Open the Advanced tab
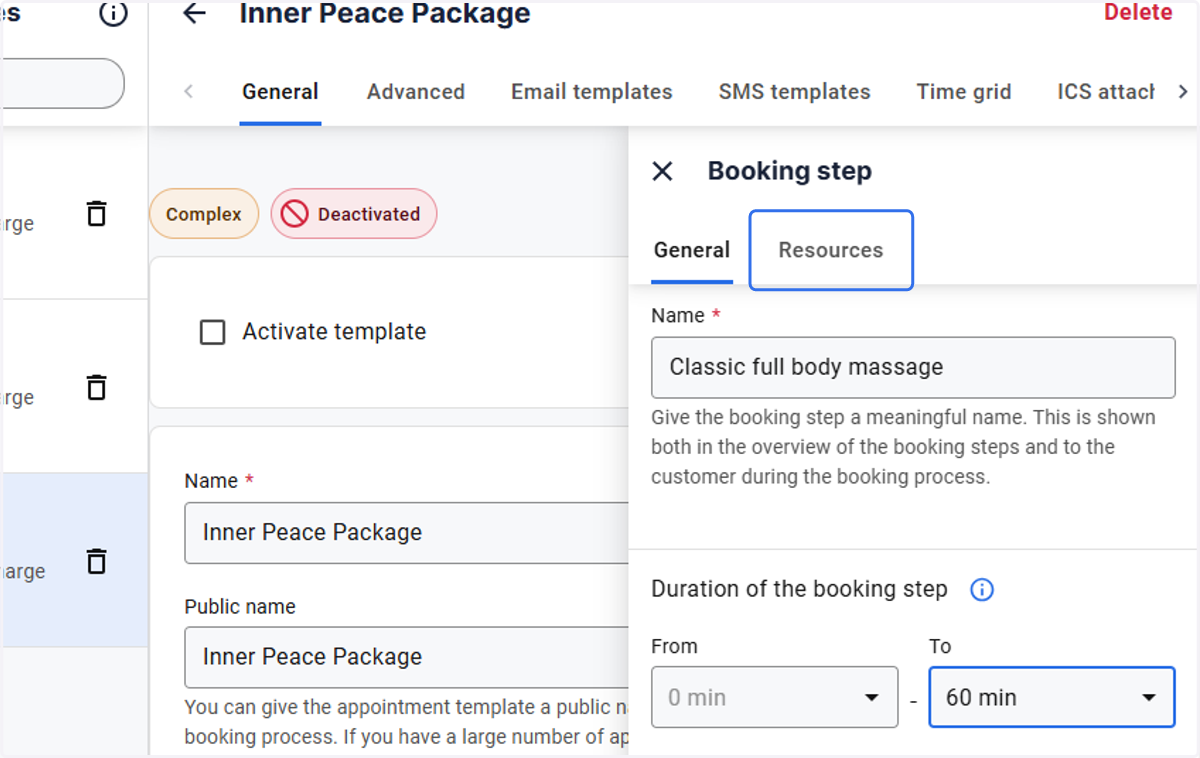Image resolution: width=1200 pixels, height=758 pixels. [x=416, y=92]
